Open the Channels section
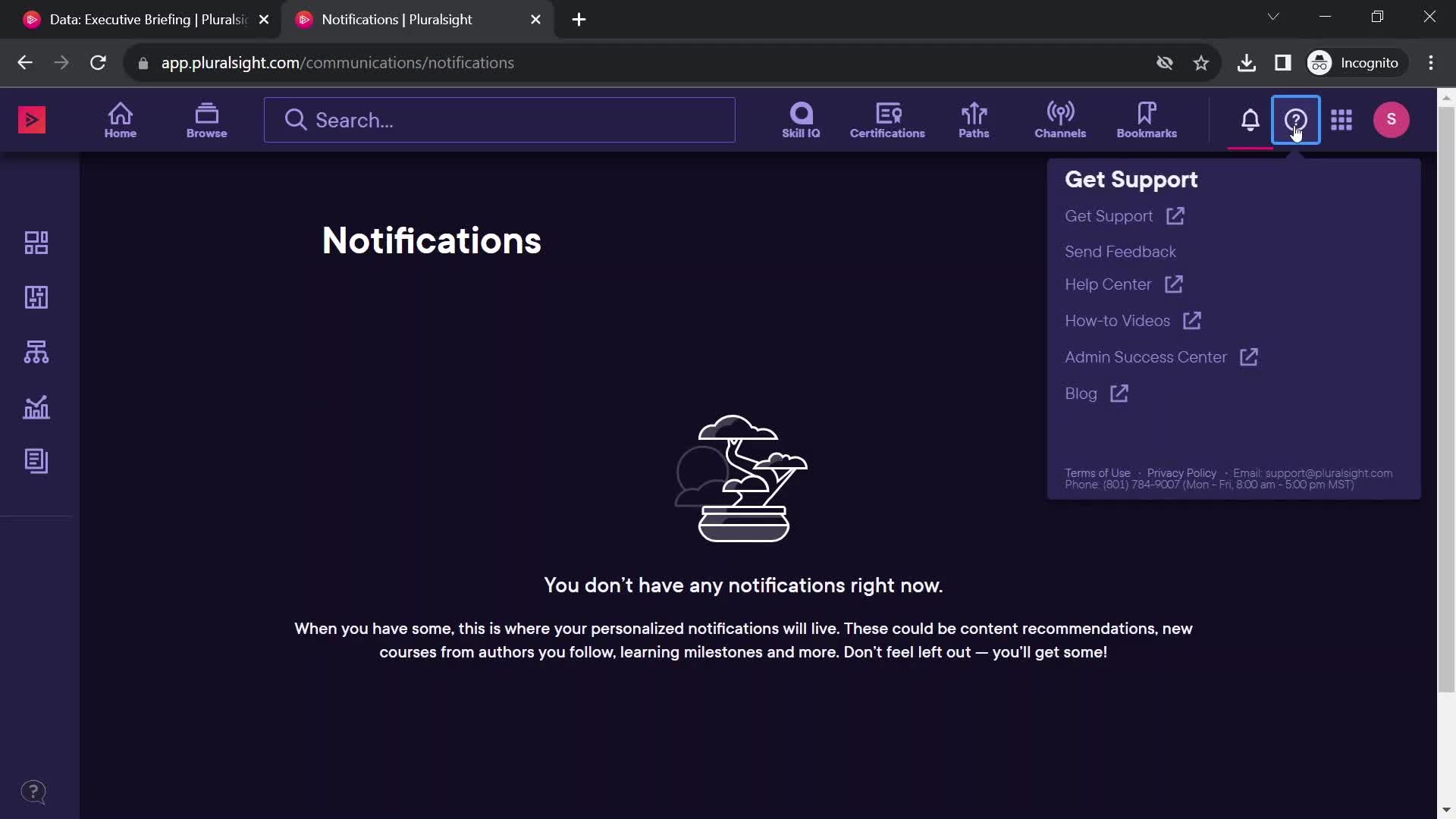Screen dimensions: 1456x819 pyautogui.click(x=1060, y=119)
